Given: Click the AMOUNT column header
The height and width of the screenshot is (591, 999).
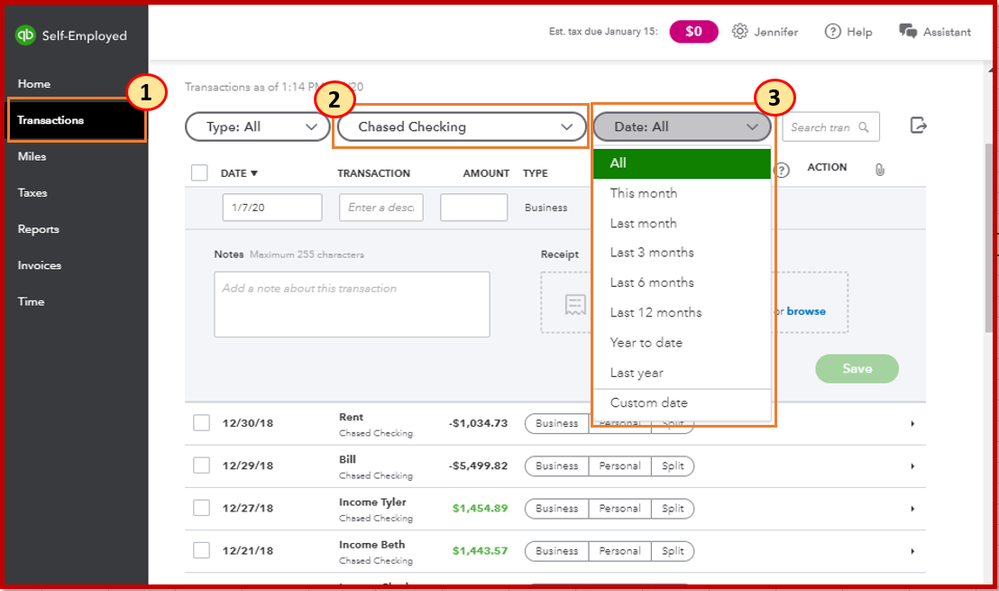Looking at the screenshot, I should (486, 173).
